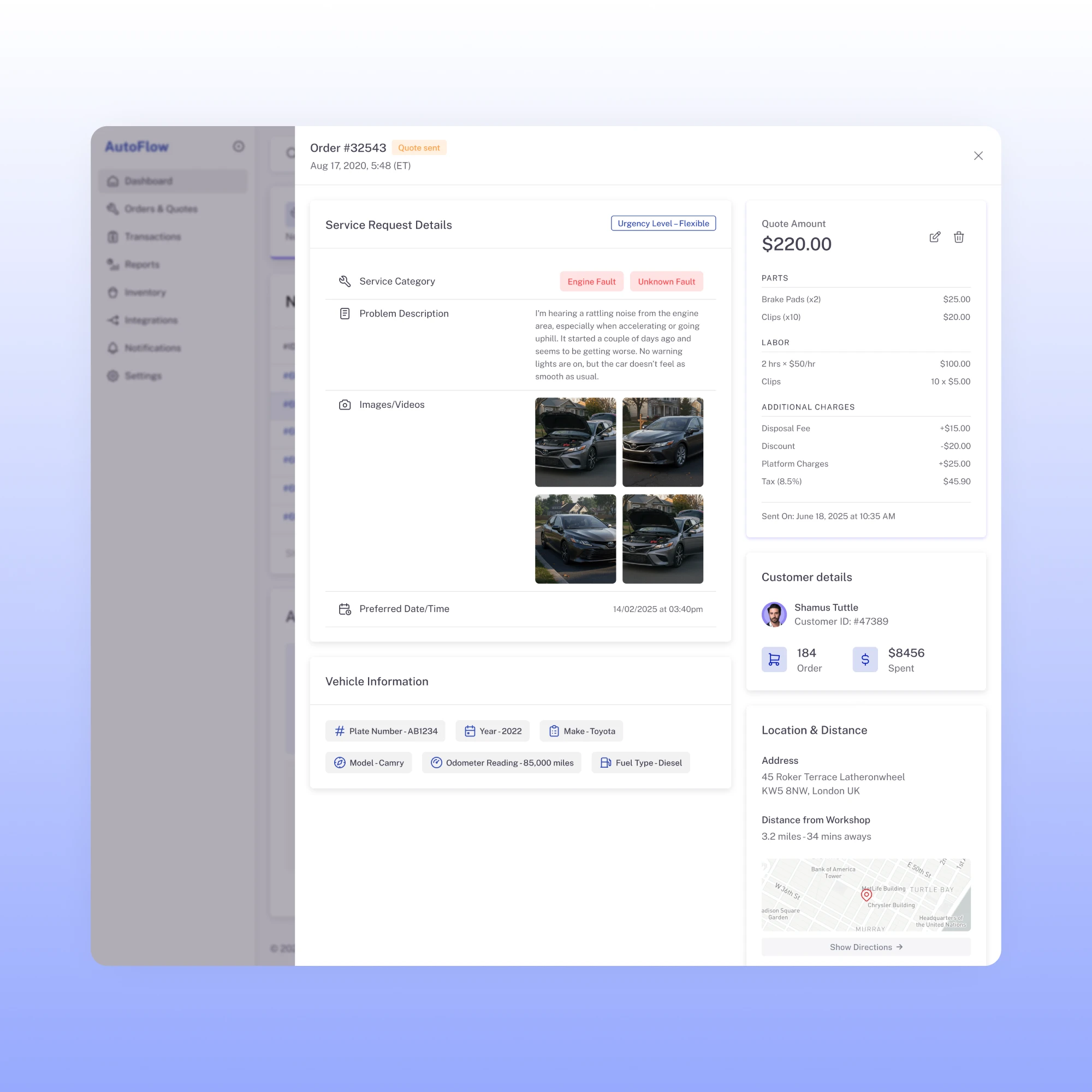
Task: Click the red map location pin
Action: pos(866,895)
